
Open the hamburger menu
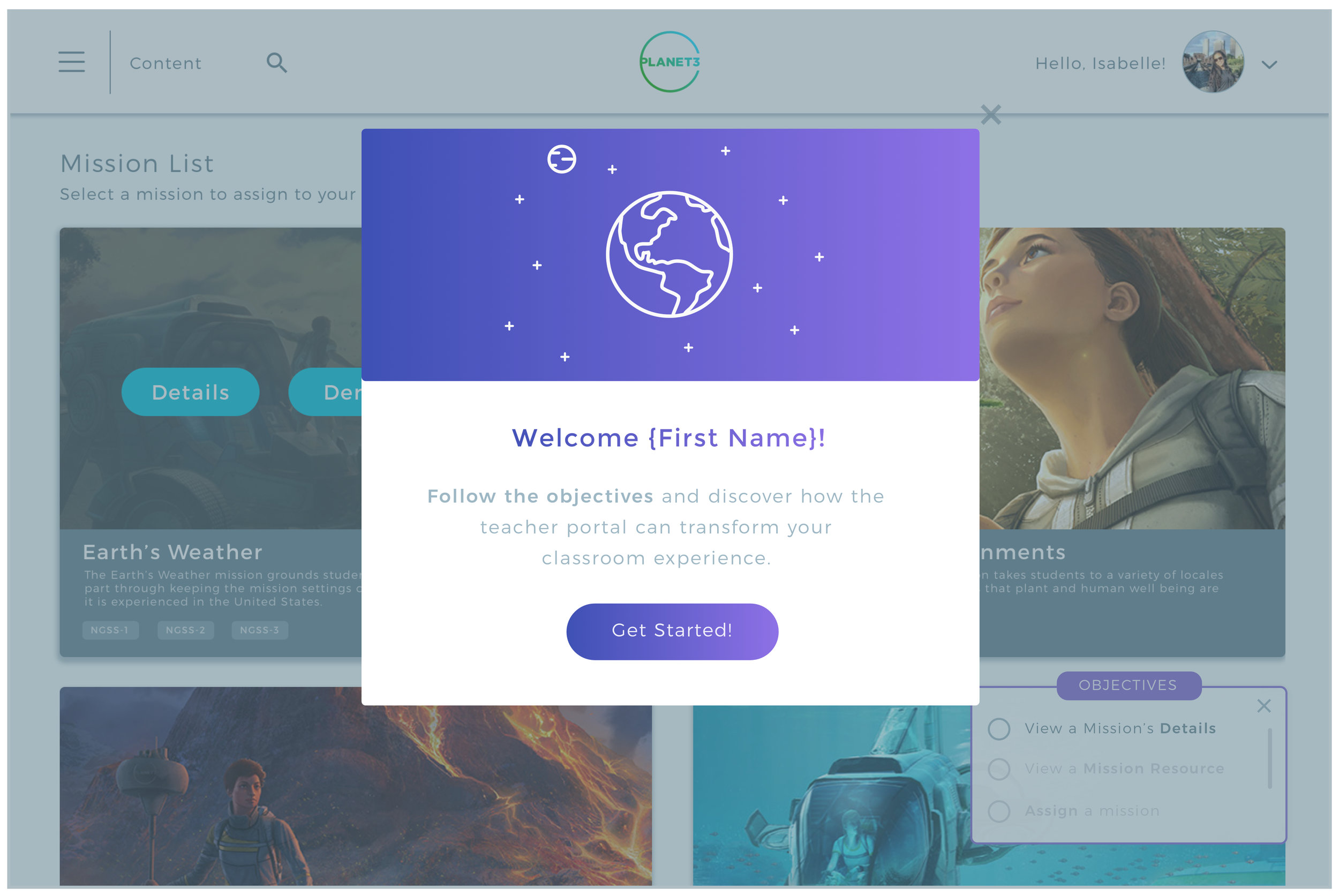click(71, 62)
